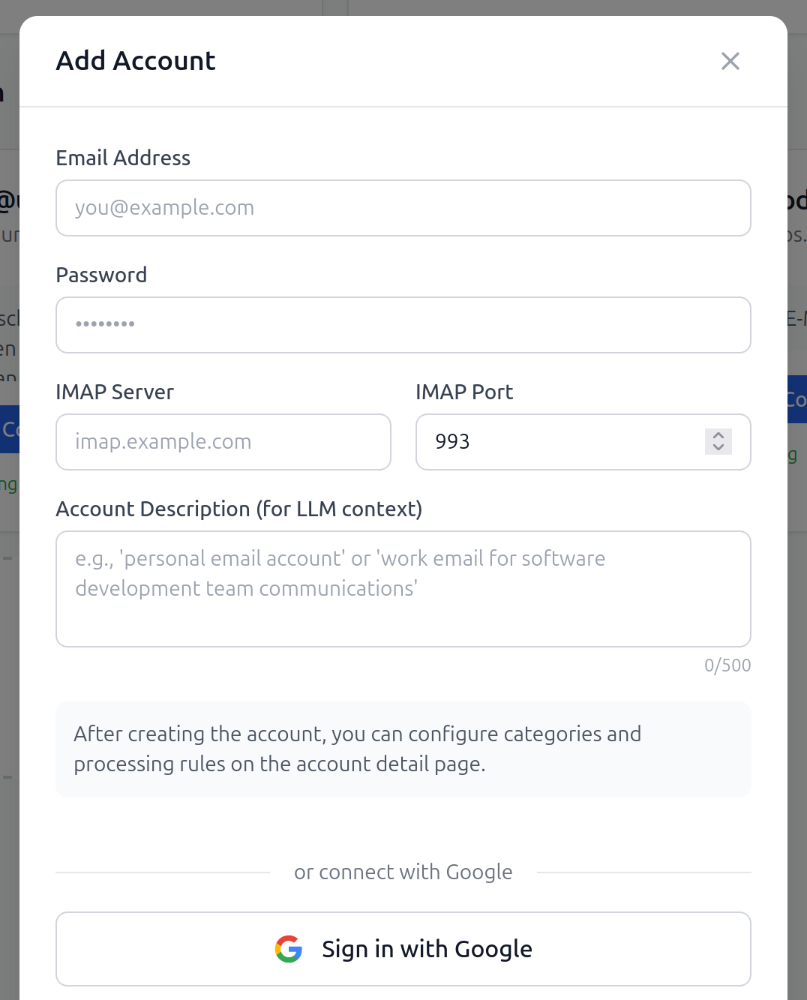Click the "Account Description (for LLM context)" label
Viewport: 807px width, 1000px height.
click(240, 508)
